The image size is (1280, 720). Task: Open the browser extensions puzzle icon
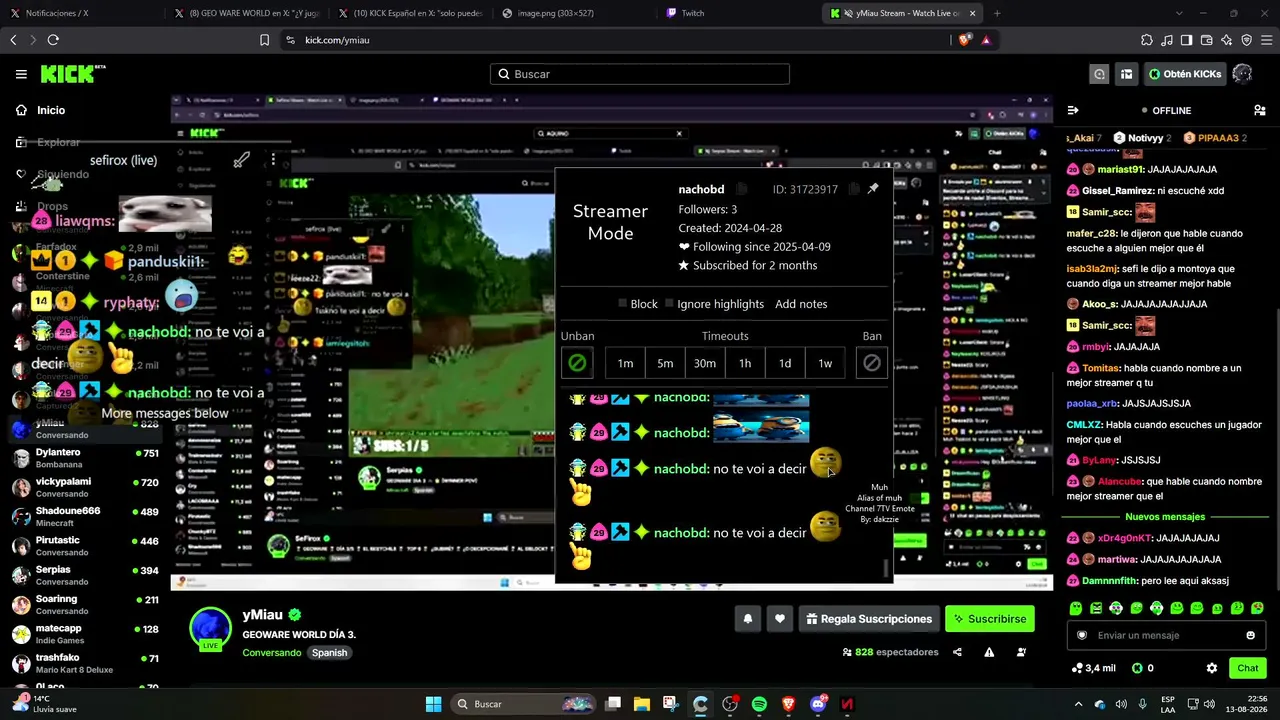tap(1147, 40)
